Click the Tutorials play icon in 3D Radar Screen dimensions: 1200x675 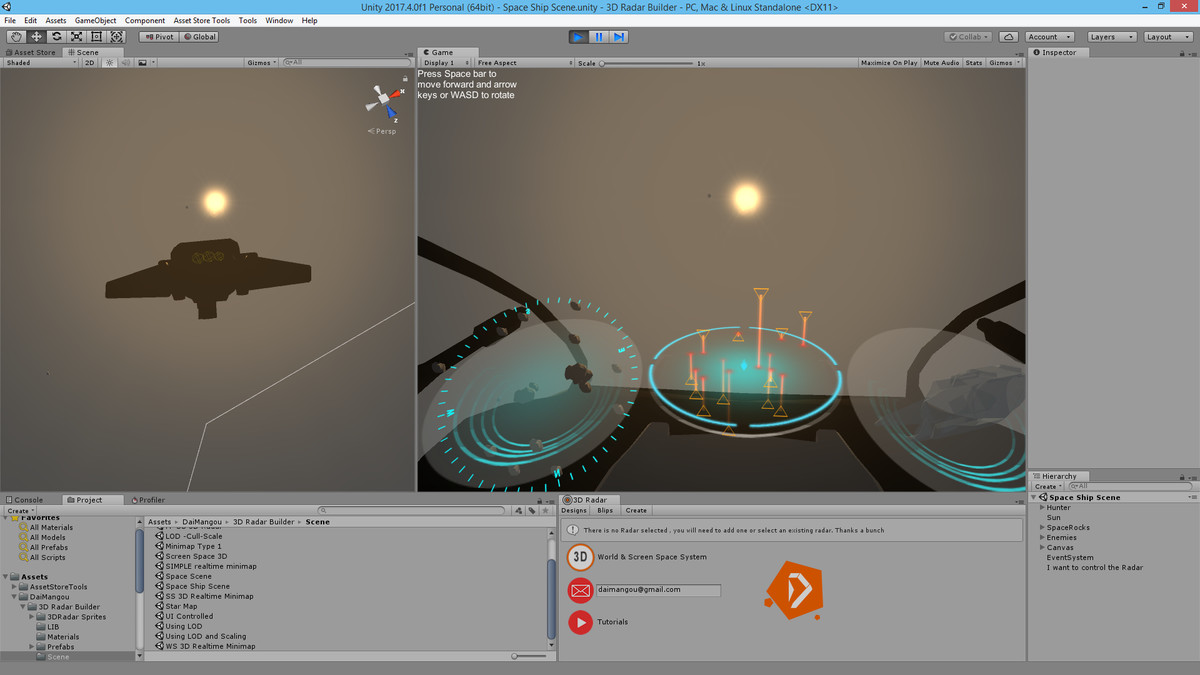[580, 622]
